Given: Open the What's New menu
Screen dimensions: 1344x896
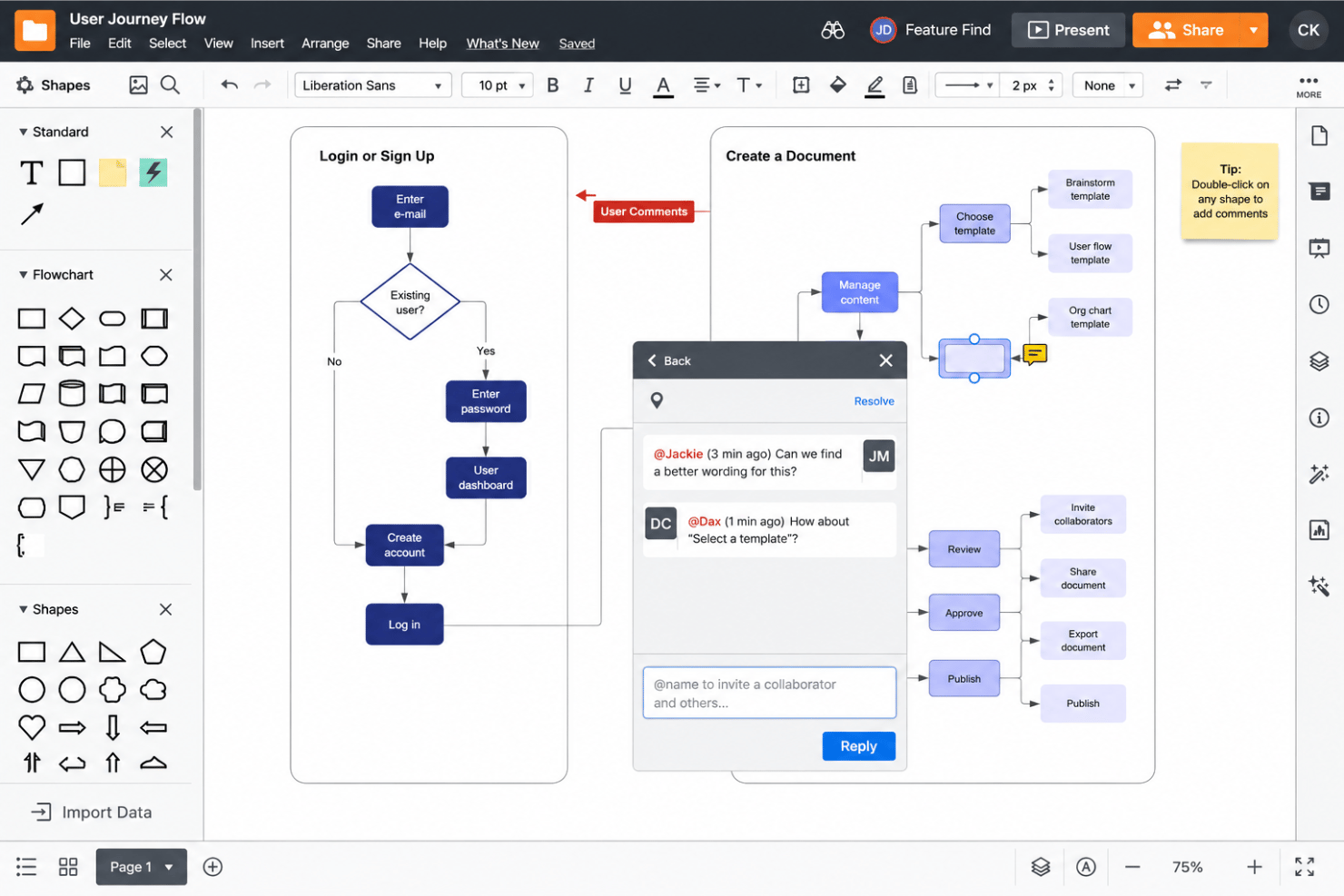Looking at the screenshot, I should [x=502, y=44].
